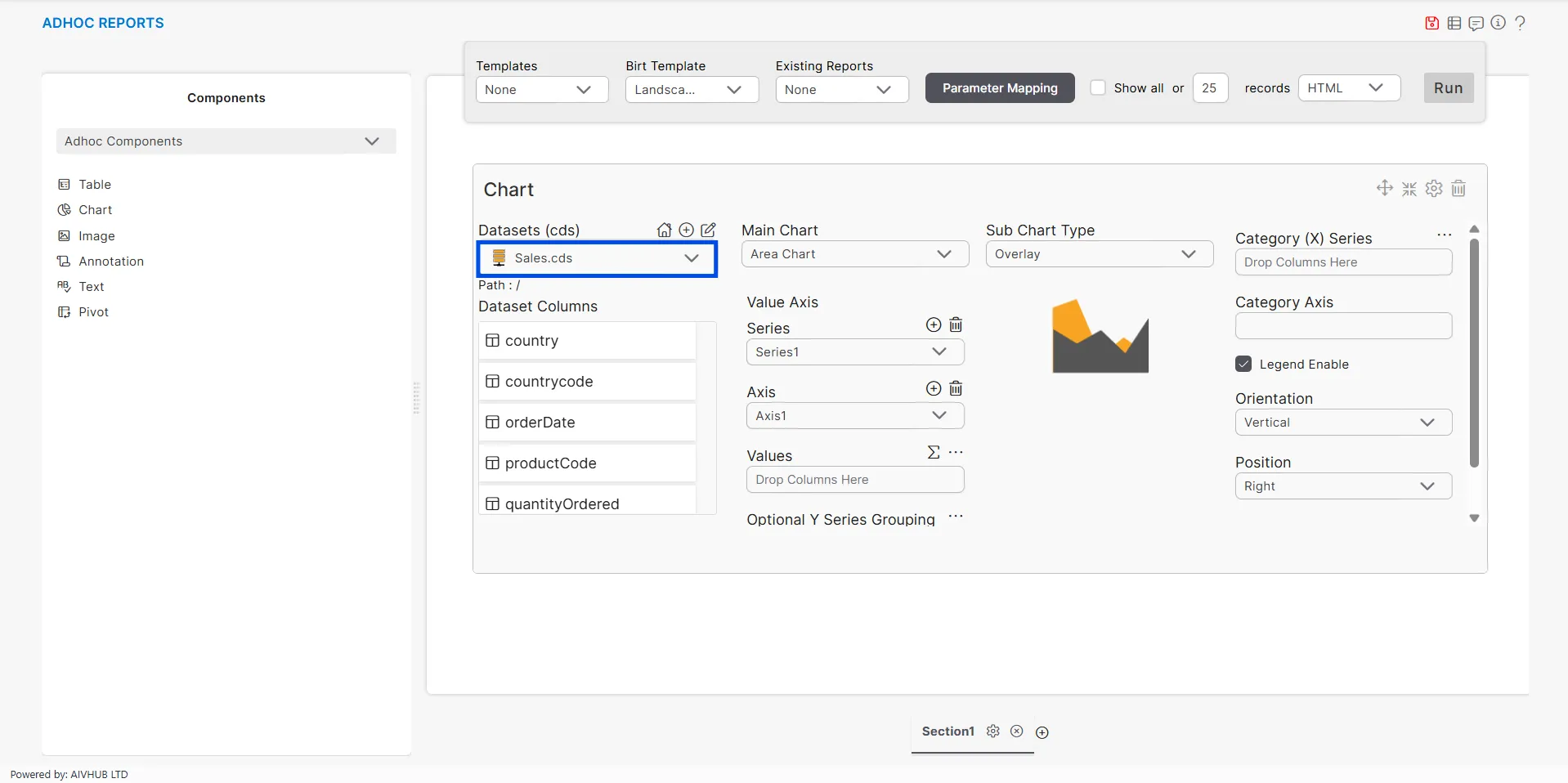The width and height of the screenshot is (1568, 783).
Task: Click the home icon beside Datasets
Action: pyautogui.click(x=664, y=230)
